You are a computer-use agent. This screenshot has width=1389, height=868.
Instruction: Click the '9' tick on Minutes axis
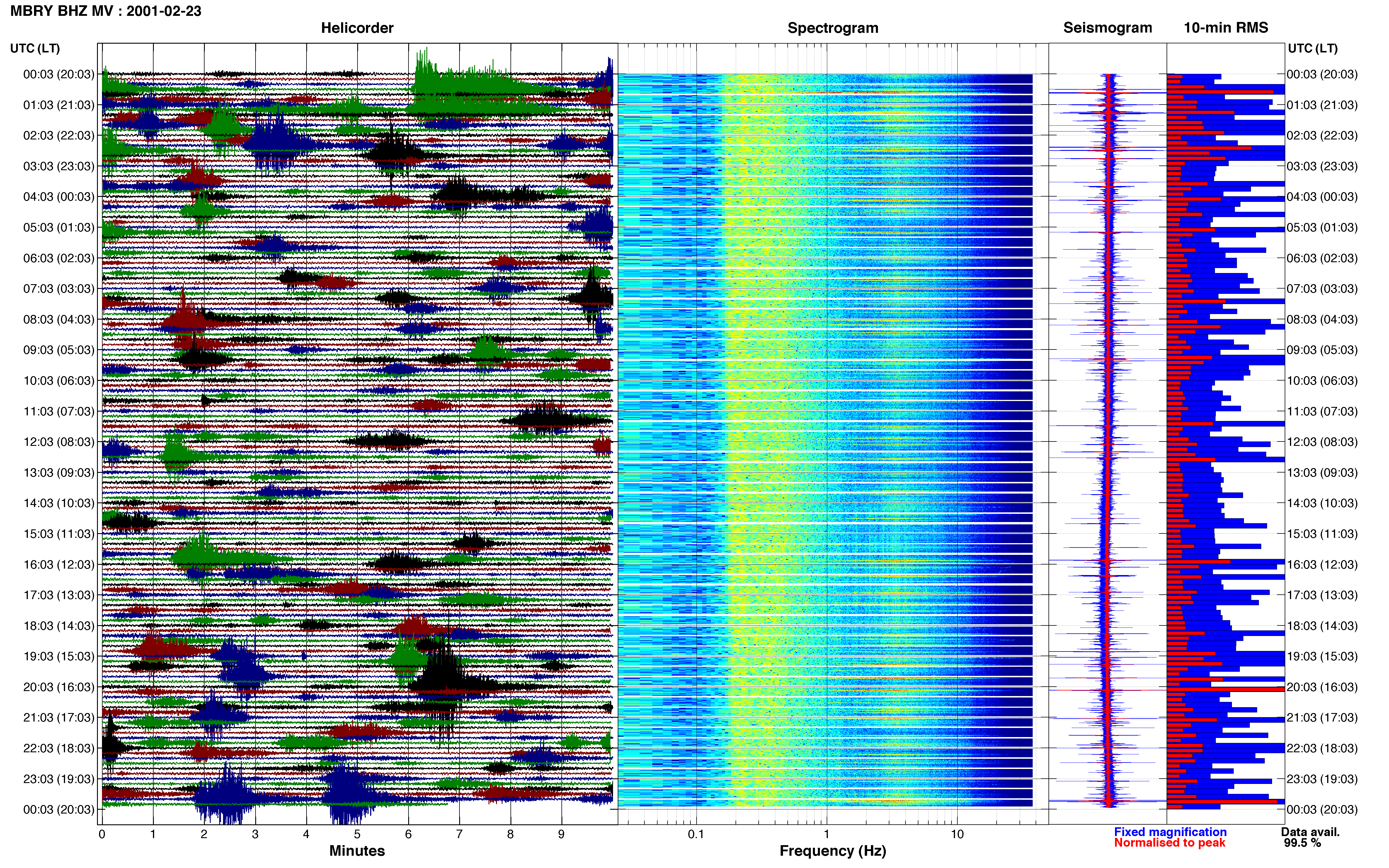click(x=561, y=835)
